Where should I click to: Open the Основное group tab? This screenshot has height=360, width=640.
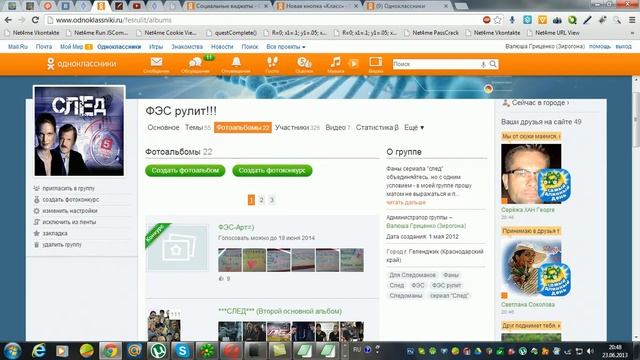coord(163,127)
